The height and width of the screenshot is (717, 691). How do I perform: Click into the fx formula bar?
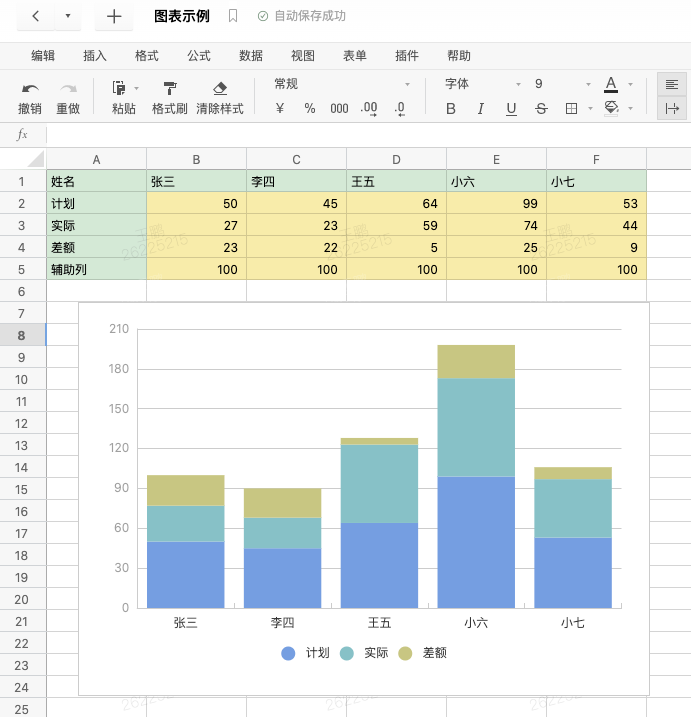368,135
